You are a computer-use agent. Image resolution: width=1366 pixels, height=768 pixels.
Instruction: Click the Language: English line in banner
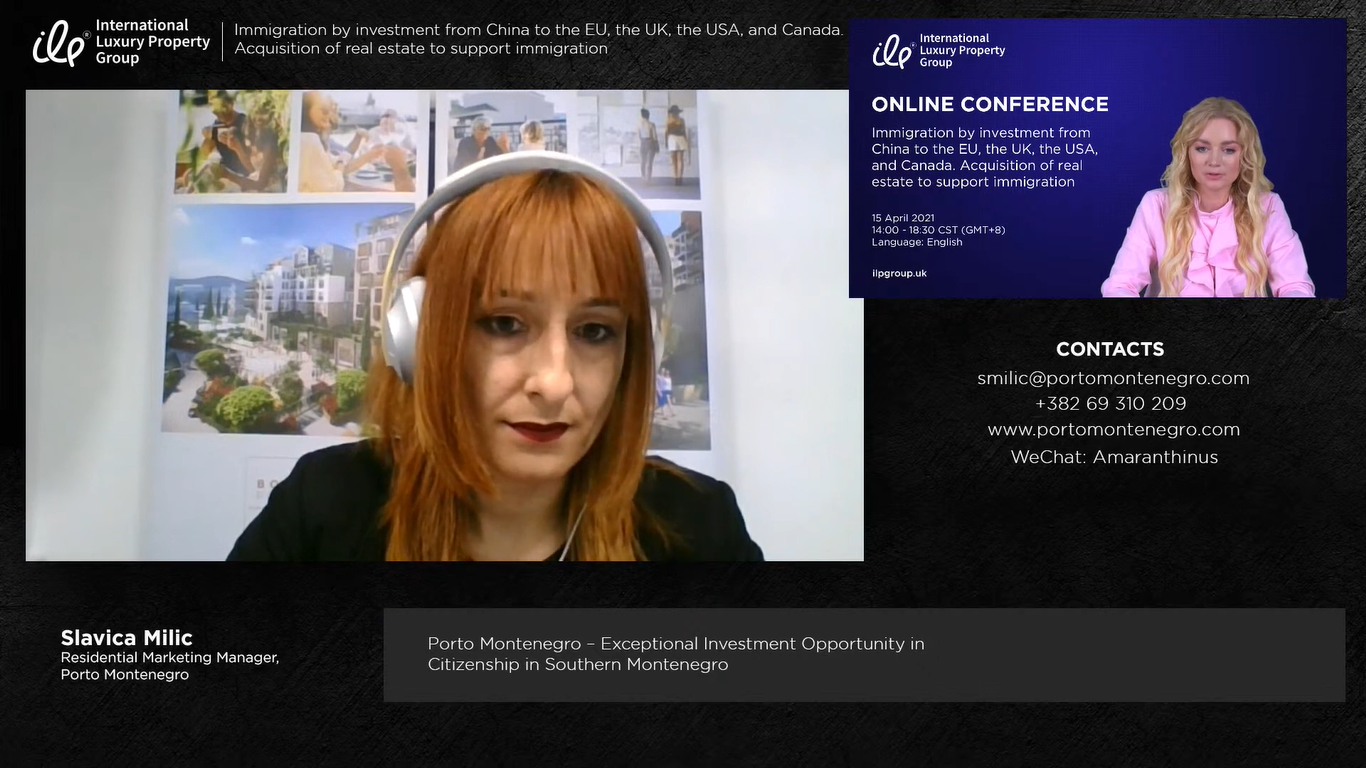(916, 242)
